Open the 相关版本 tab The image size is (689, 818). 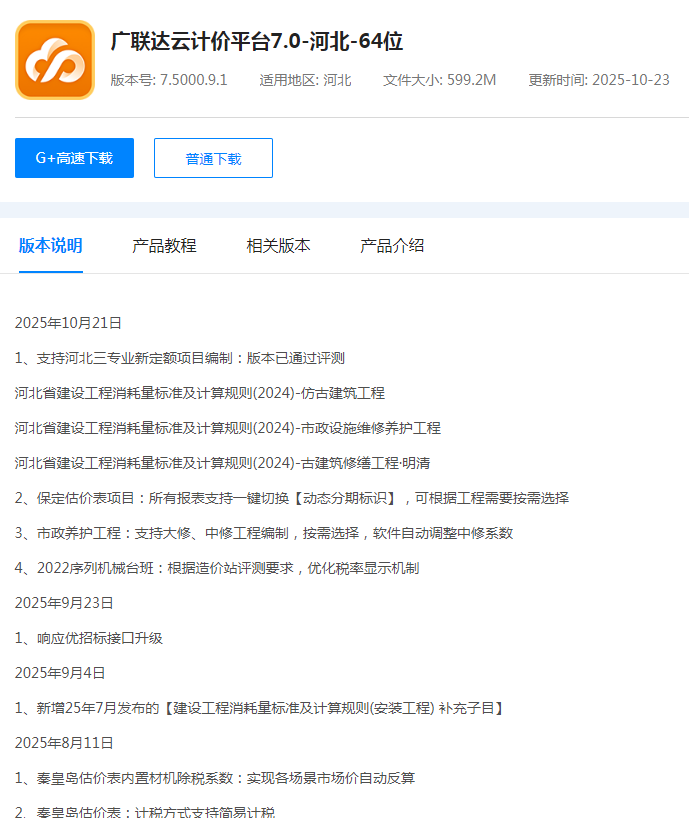coord(279,246)
